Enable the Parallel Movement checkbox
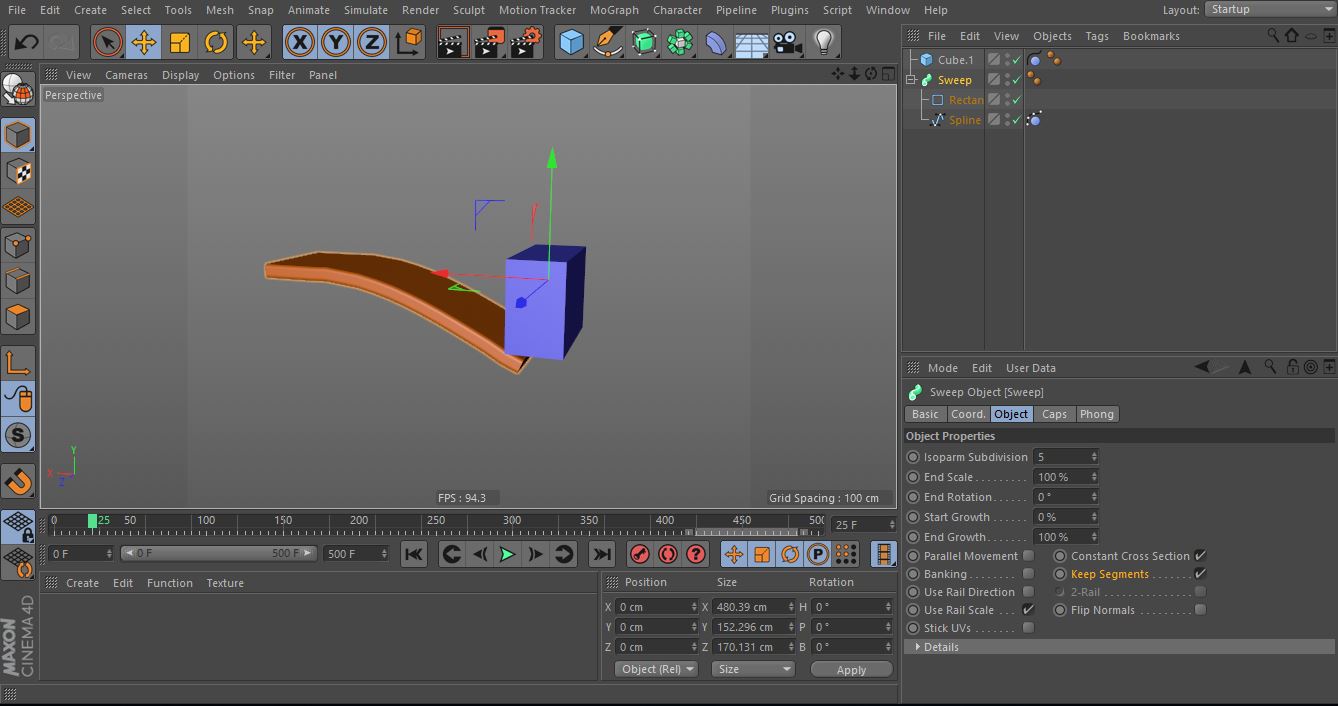This screenshot has height=706, width=1338. [x=1028, y=556]
